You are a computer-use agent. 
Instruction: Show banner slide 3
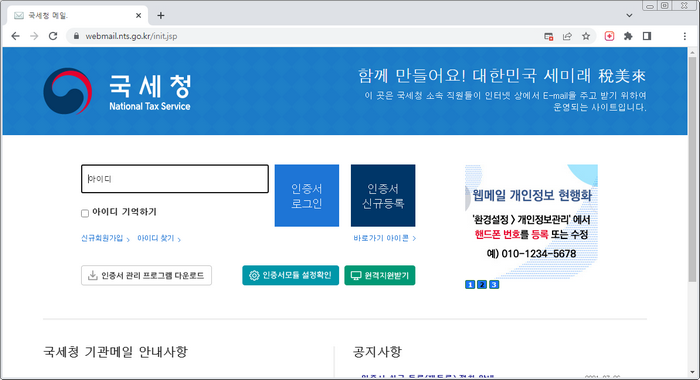494,284
